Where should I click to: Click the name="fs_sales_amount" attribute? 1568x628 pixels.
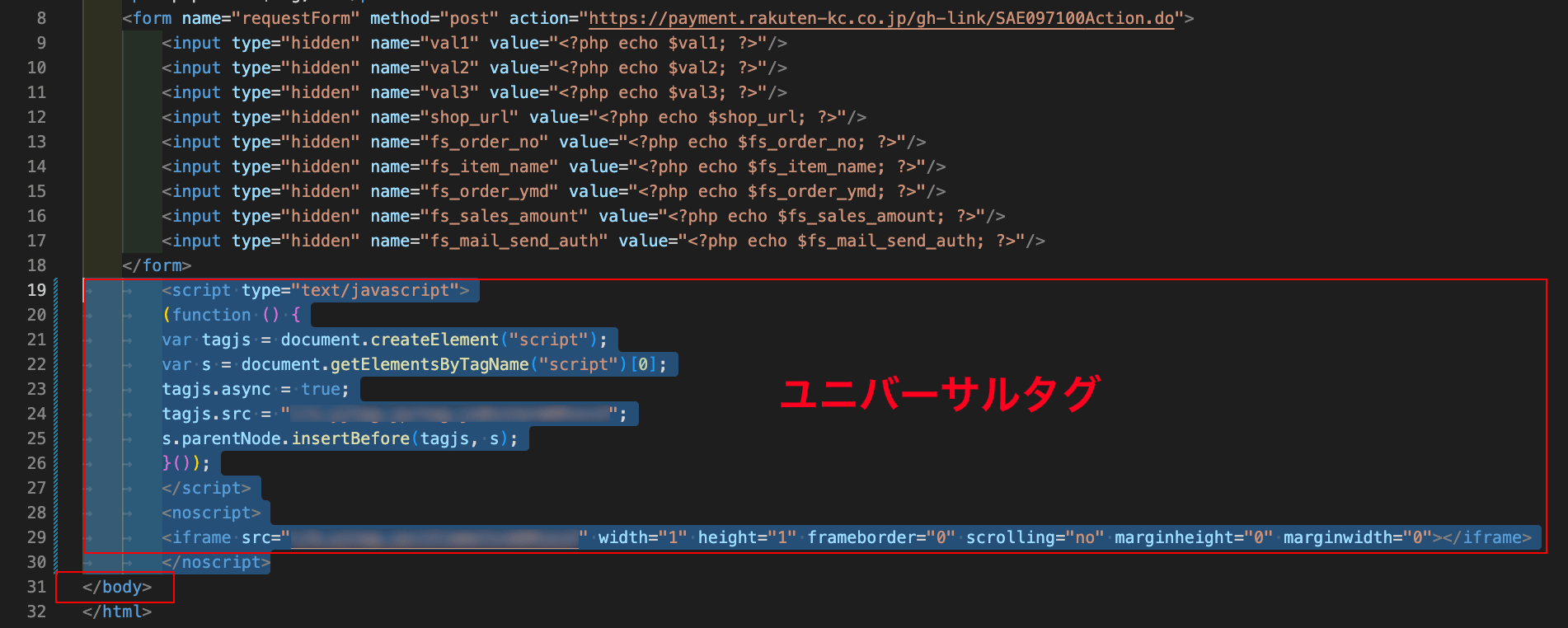pyautogui.click(x=479, y=216)
